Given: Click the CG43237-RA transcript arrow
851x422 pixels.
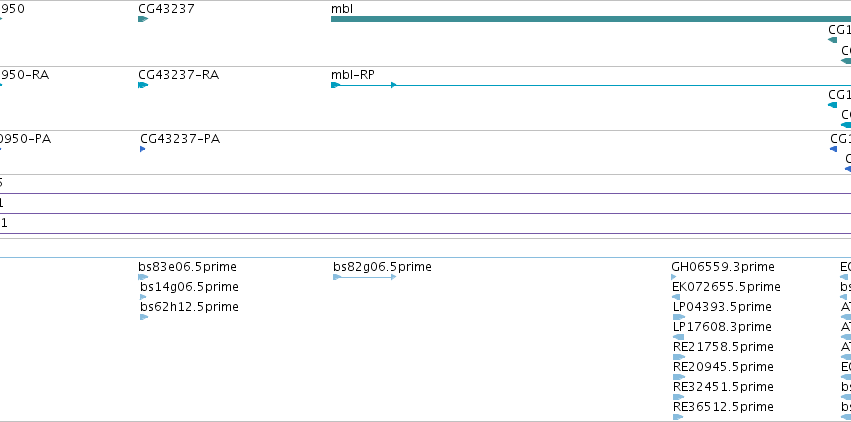Looking at the screenshot, I should pos(143,85).
